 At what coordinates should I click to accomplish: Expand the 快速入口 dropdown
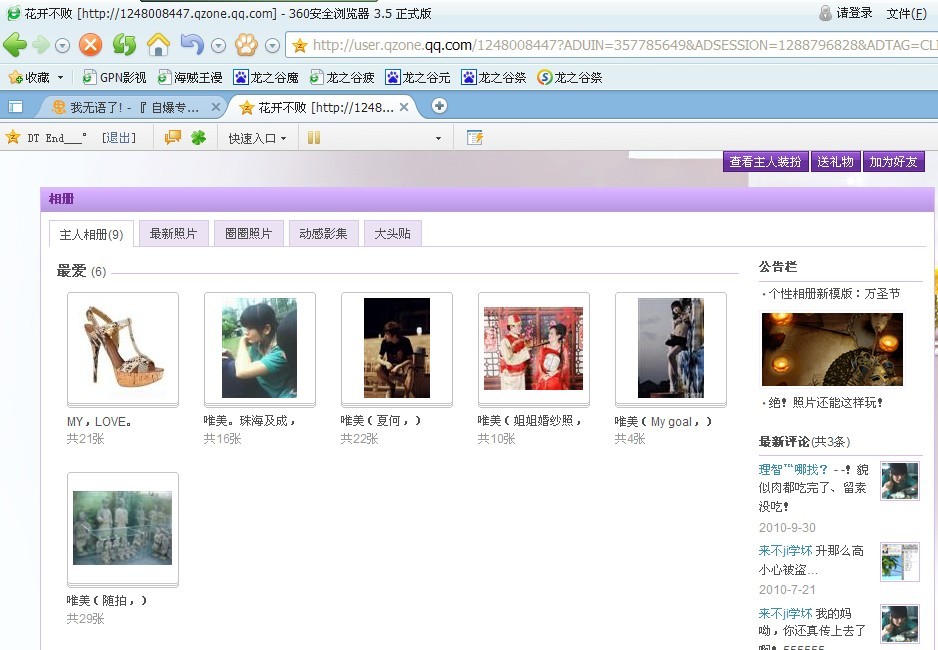[x=257, y=138]
